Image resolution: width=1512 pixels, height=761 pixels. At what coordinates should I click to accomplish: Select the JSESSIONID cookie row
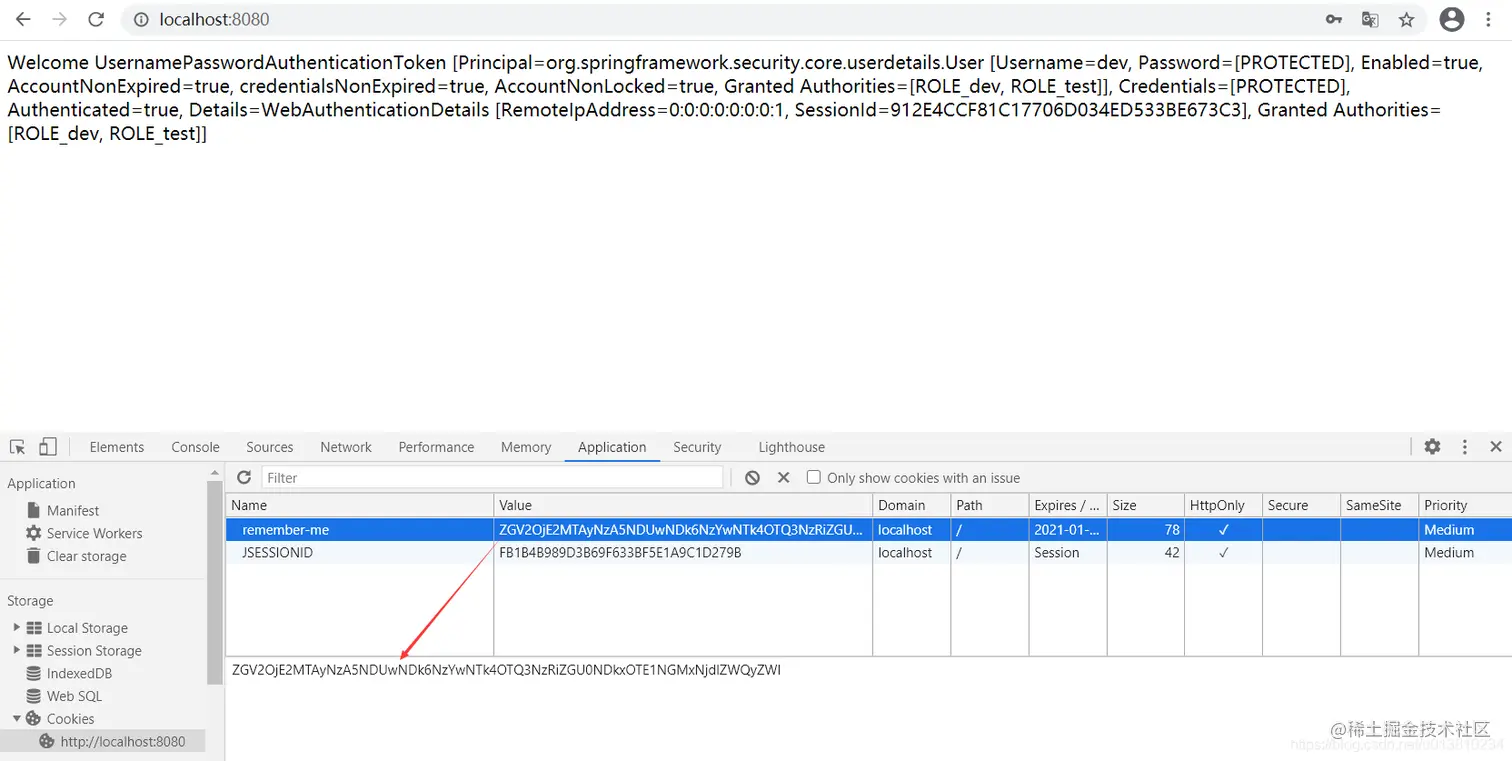[868, 552]
